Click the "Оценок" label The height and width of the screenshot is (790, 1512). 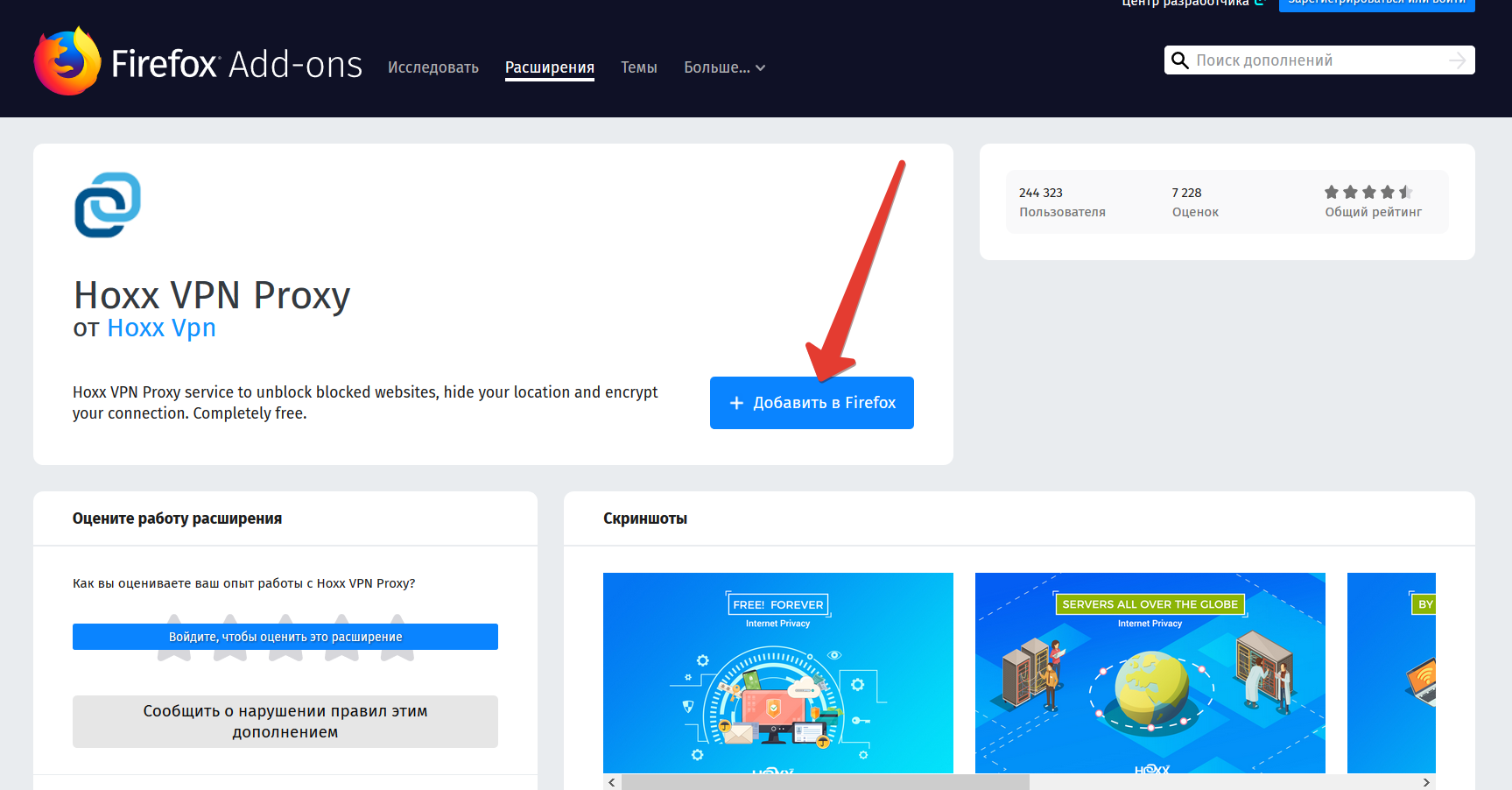[1195, 212]
